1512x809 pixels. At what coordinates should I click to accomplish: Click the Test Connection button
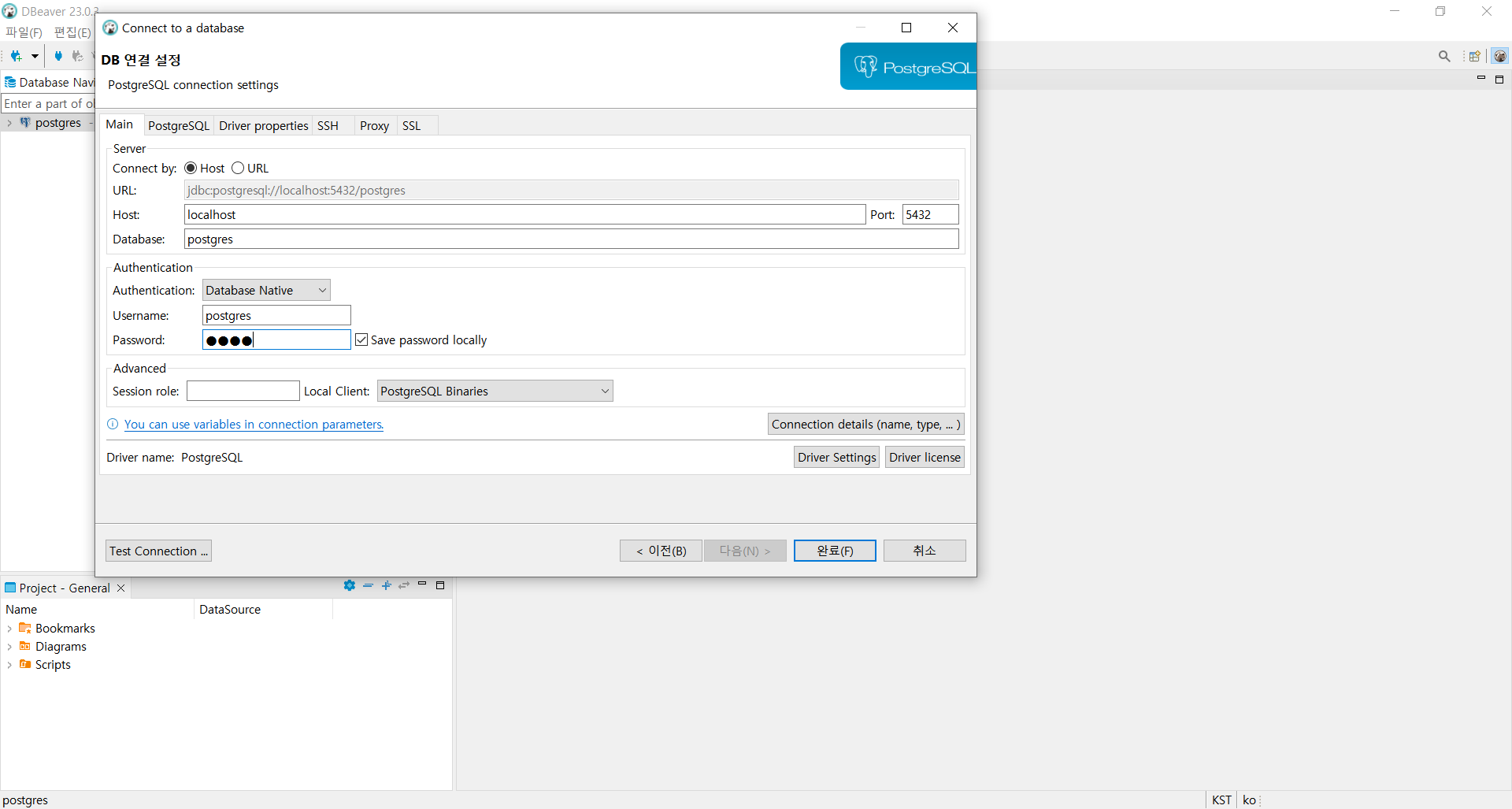point(158,551)
